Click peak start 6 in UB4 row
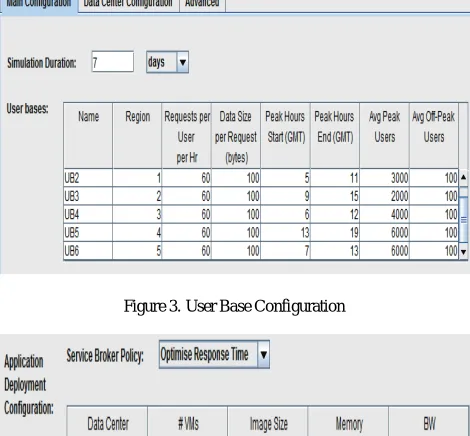 (285, 214)
